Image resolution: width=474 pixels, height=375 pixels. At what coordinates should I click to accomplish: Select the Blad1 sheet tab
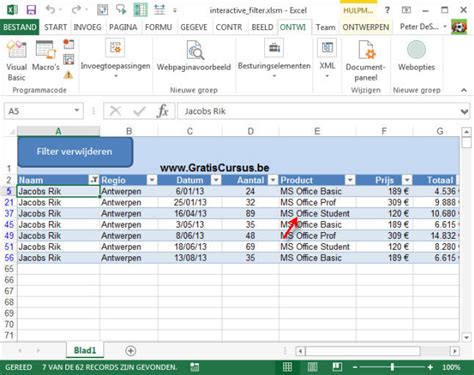pos(85,350)
